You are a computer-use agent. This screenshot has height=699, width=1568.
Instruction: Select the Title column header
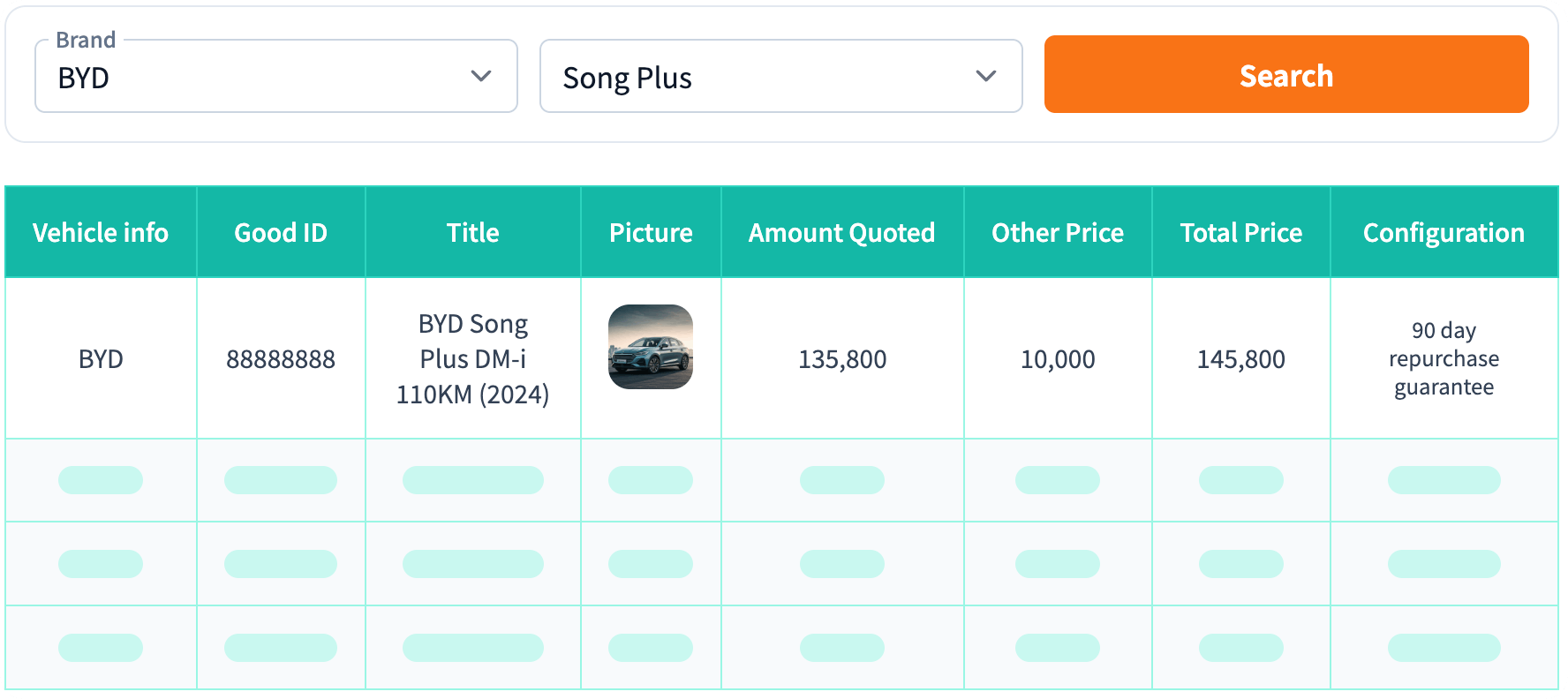point(473,233)
